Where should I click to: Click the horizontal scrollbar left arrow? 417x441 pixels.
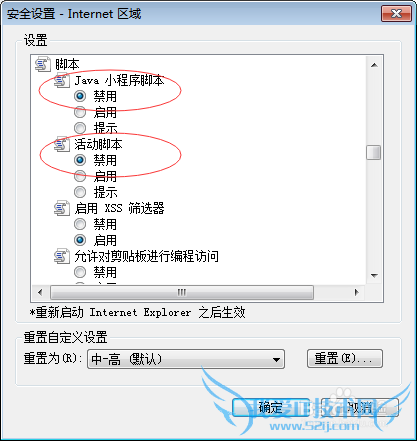(40, 293)
